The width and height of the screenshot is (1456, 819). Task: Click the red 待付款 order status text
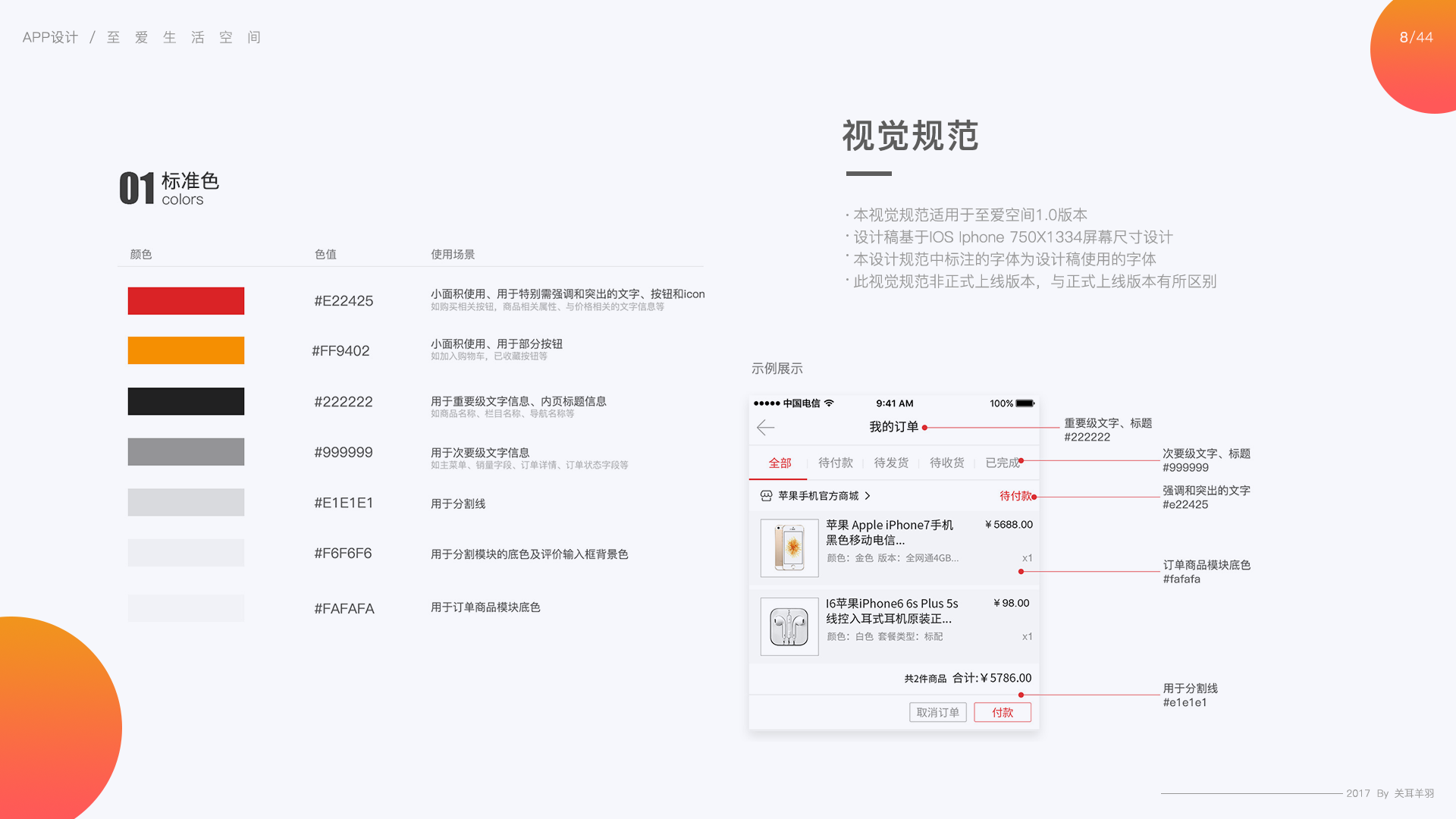point(1015,496)
